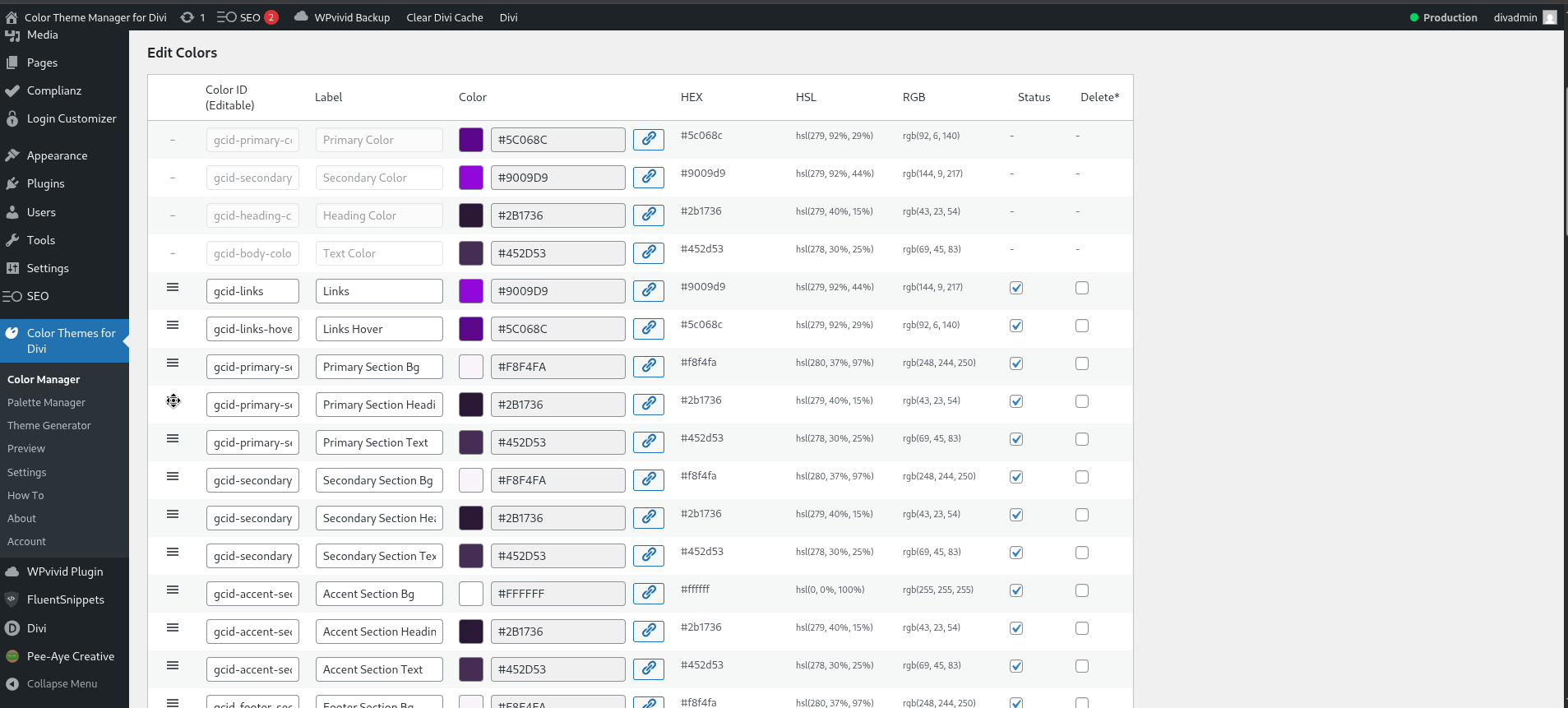Edit hex field for Accent Section Bg (#FFFFFF)
Viewport: 1568px width, 708px height.
(x=558, y=594)
